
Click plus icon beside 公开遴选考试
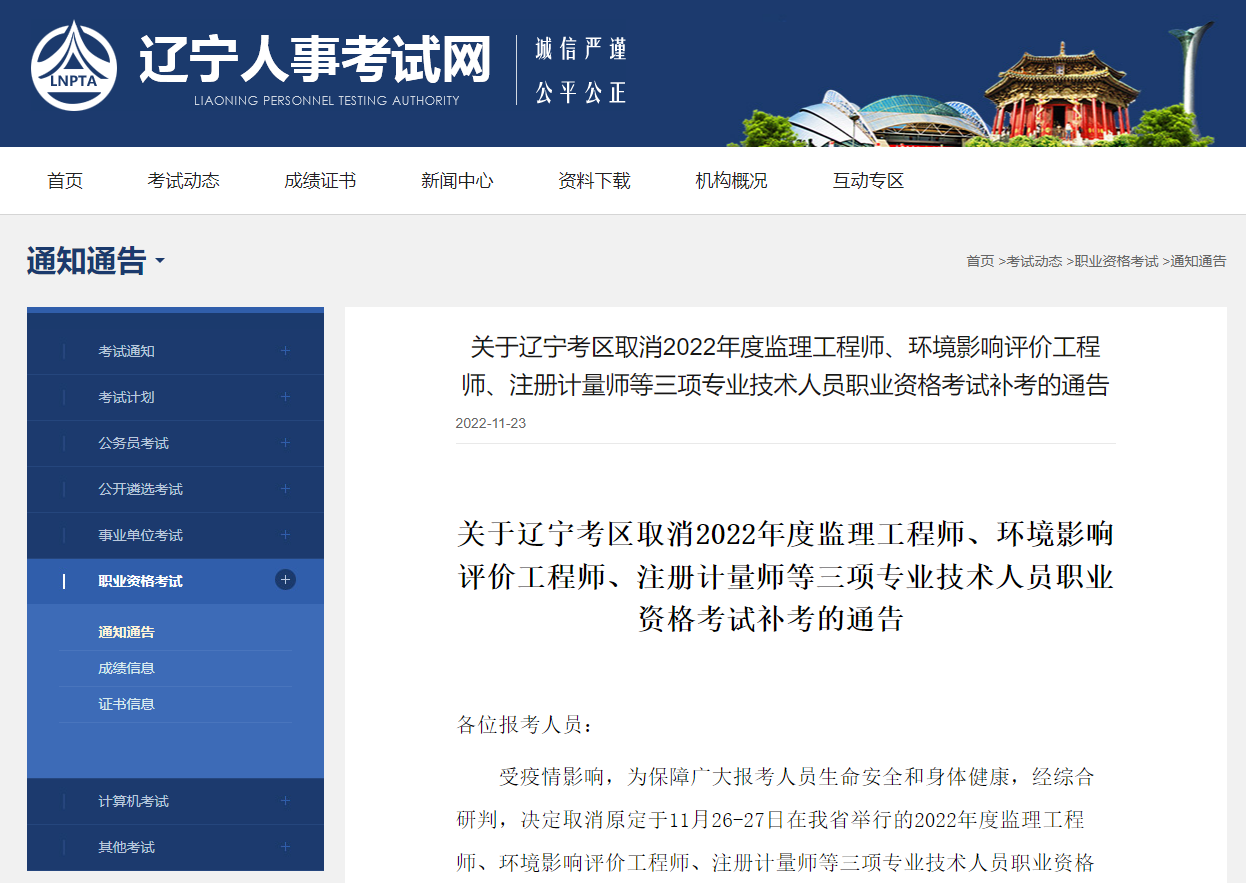285,489
